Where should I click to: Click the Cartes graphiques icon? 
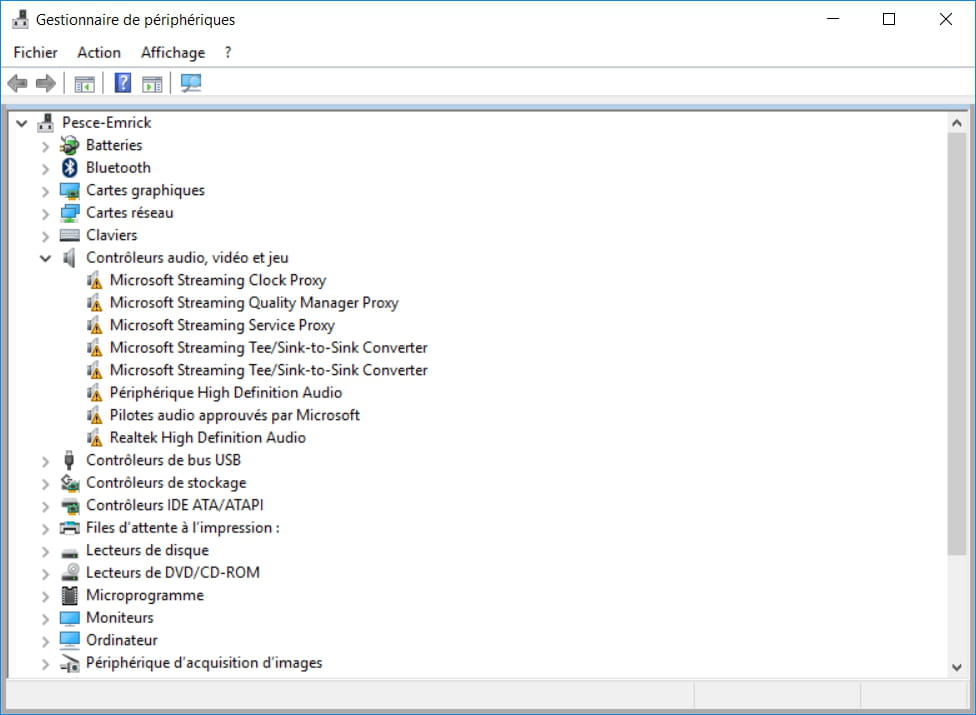tap(69, 190)
